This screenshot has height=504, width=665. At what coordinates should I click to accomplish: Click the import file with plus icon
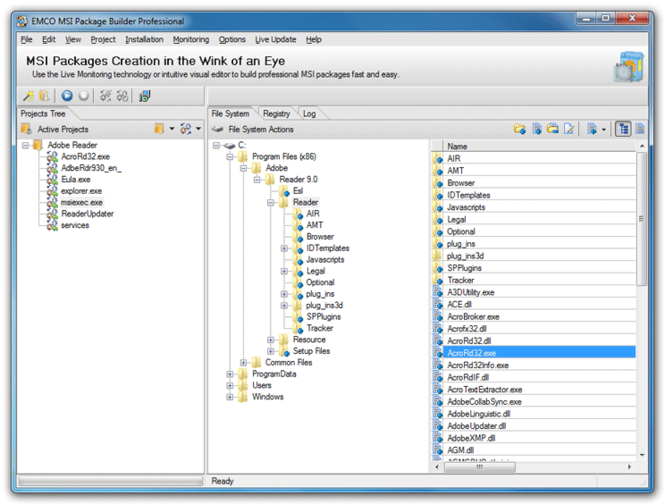point(592,129)
